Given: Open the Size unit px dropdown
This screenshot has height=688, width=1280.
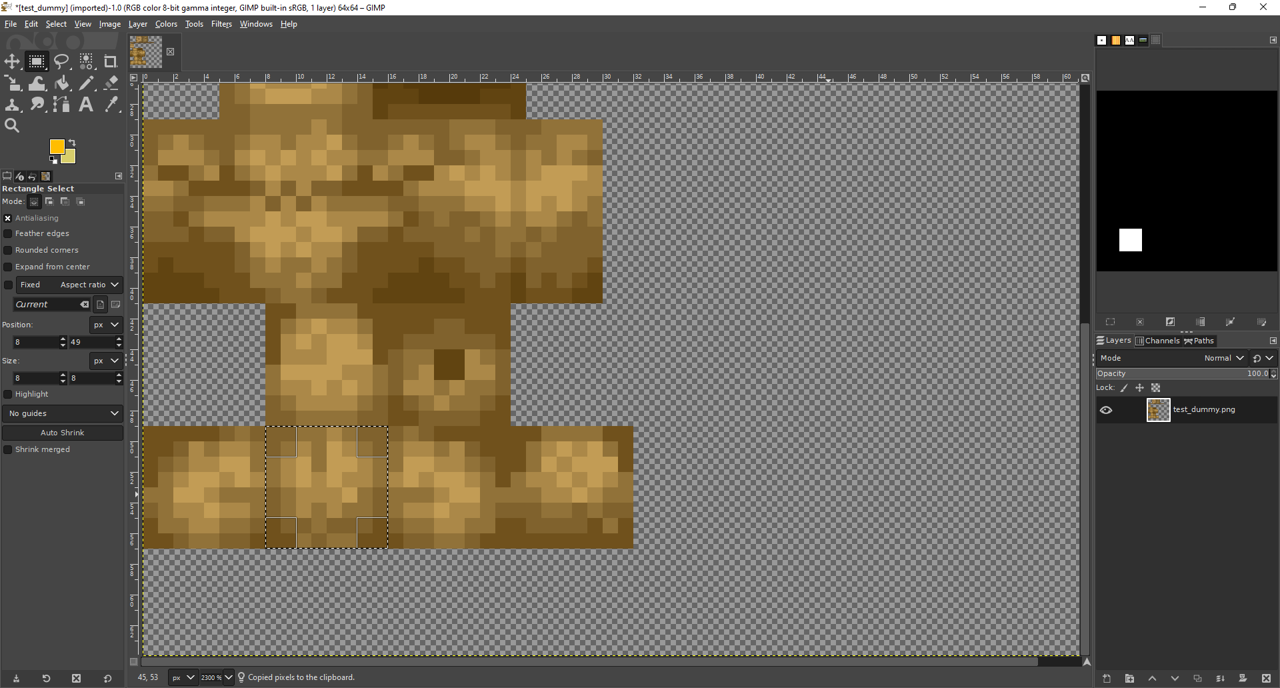Looking at the screenshot, I should (x=105, y=361).
